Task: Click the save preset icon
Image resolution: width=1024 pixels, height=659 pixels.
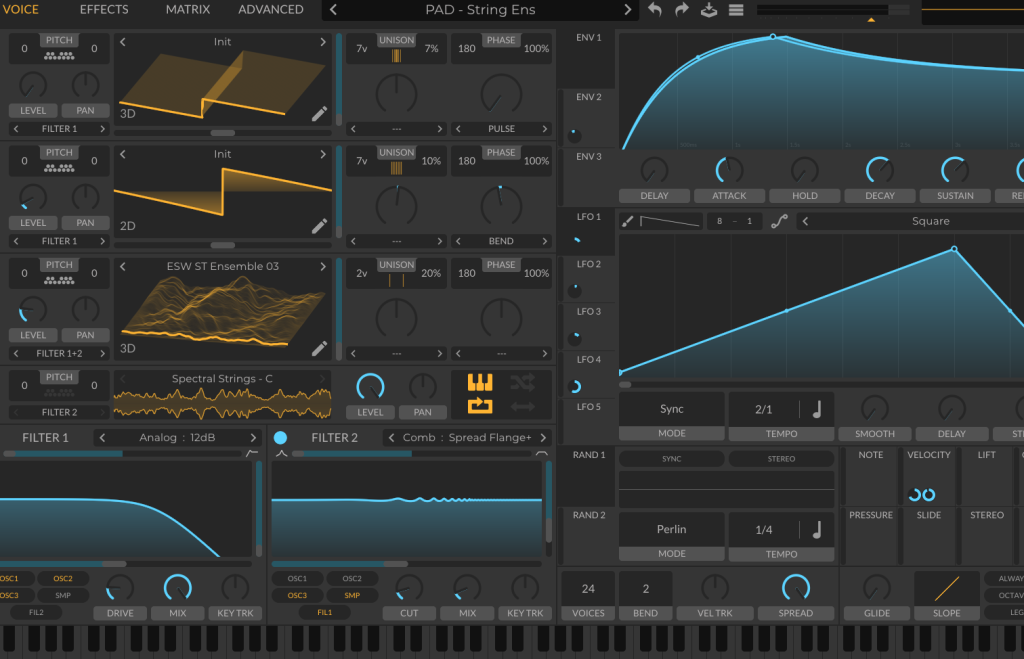Action: (x=709, y=10)
